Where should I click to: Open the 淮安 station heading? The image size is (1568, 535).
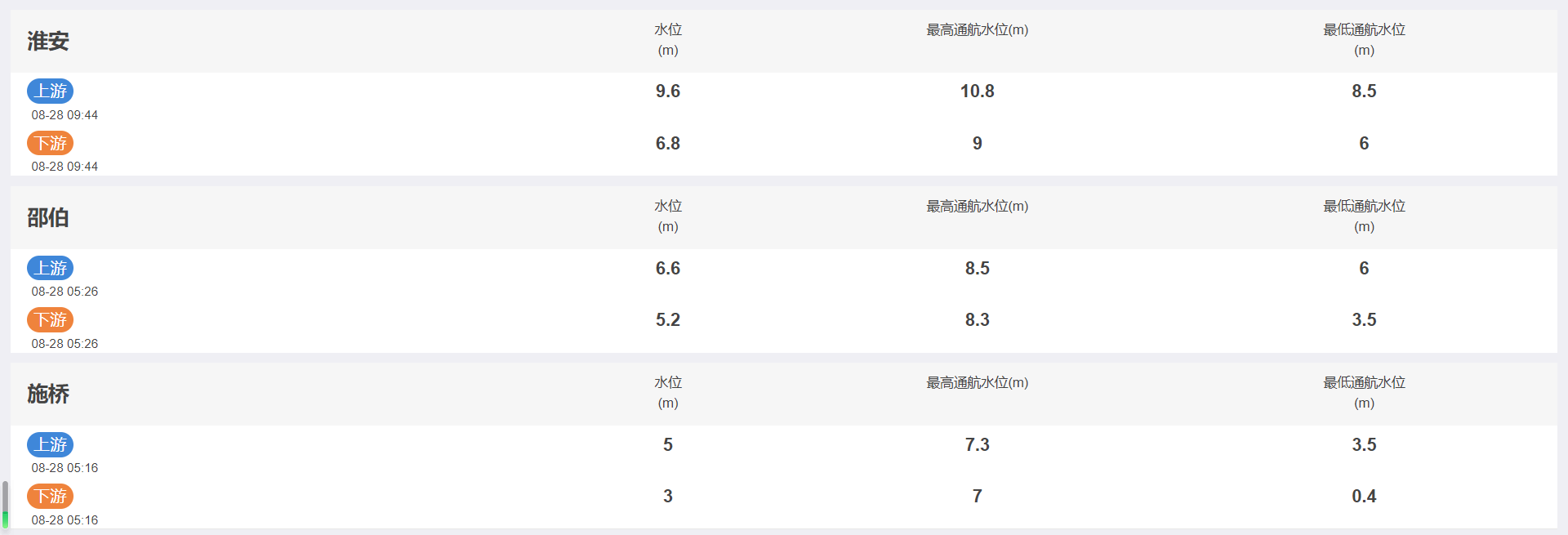pyautogui.click(x=48, y=41)
